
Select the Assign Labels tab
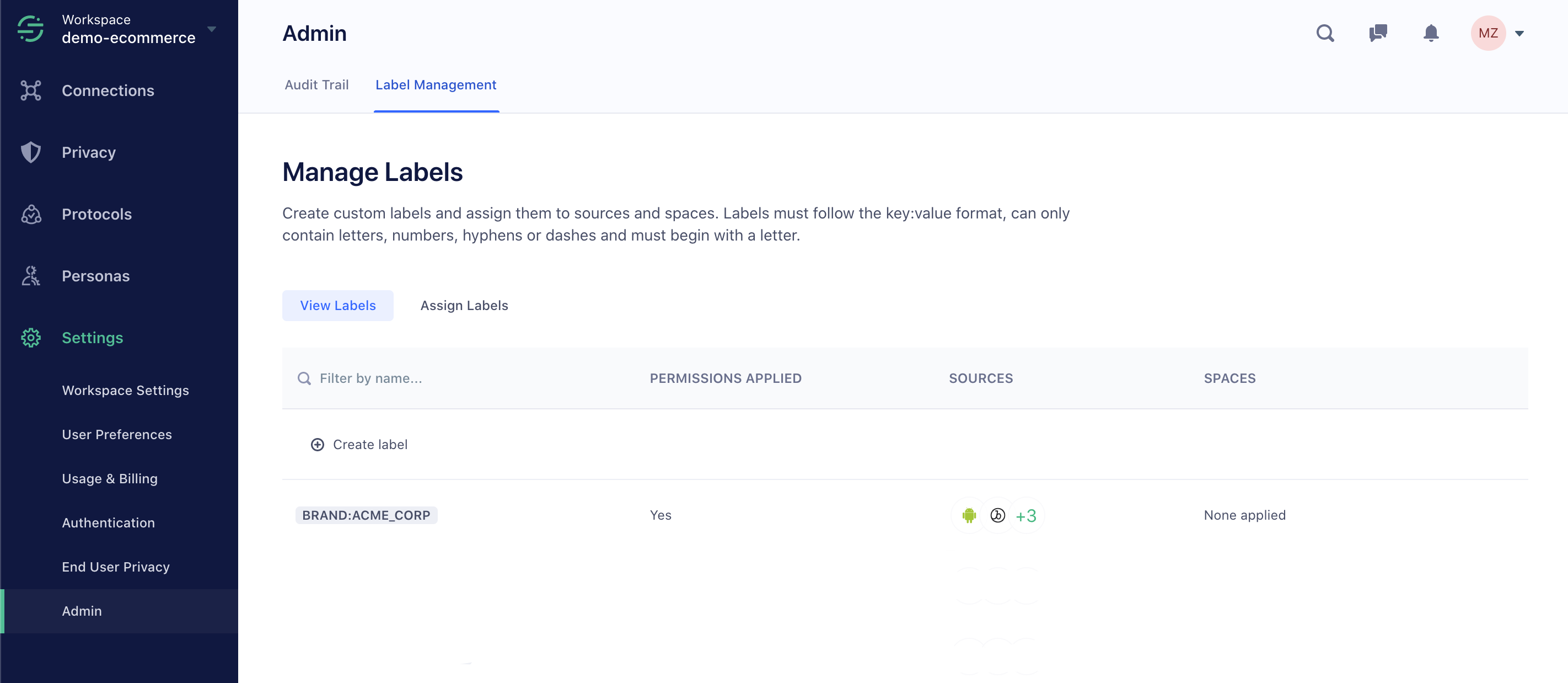click(464, 305)
